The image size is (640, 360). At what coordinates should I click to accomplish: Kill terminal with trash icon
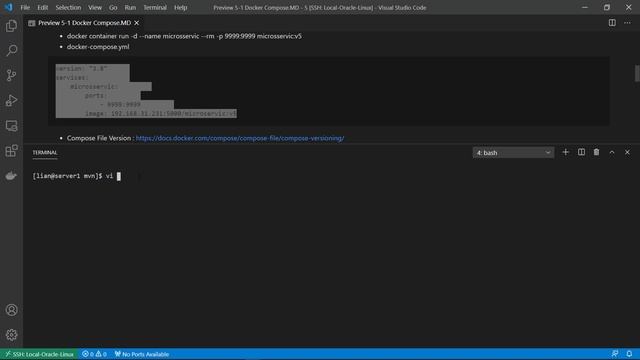596,152
